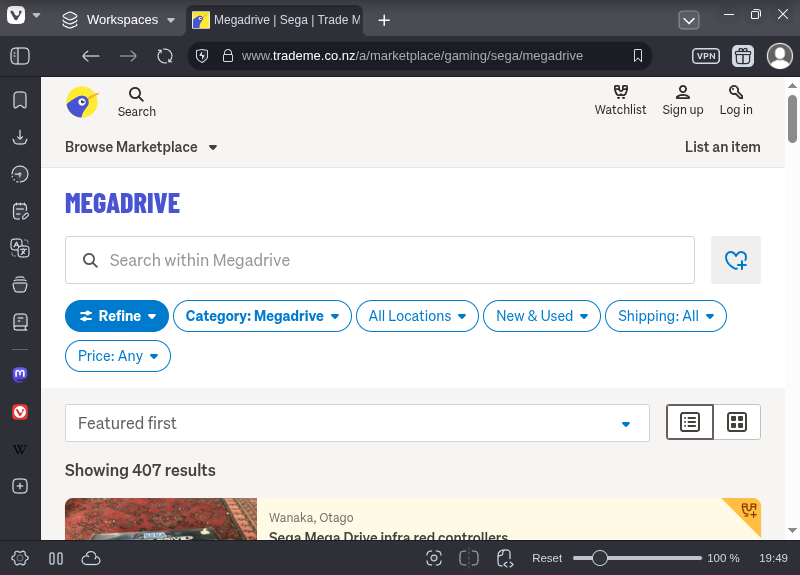800x575 pixels.
Task: Click the List an item link
Action: (722, 147)
